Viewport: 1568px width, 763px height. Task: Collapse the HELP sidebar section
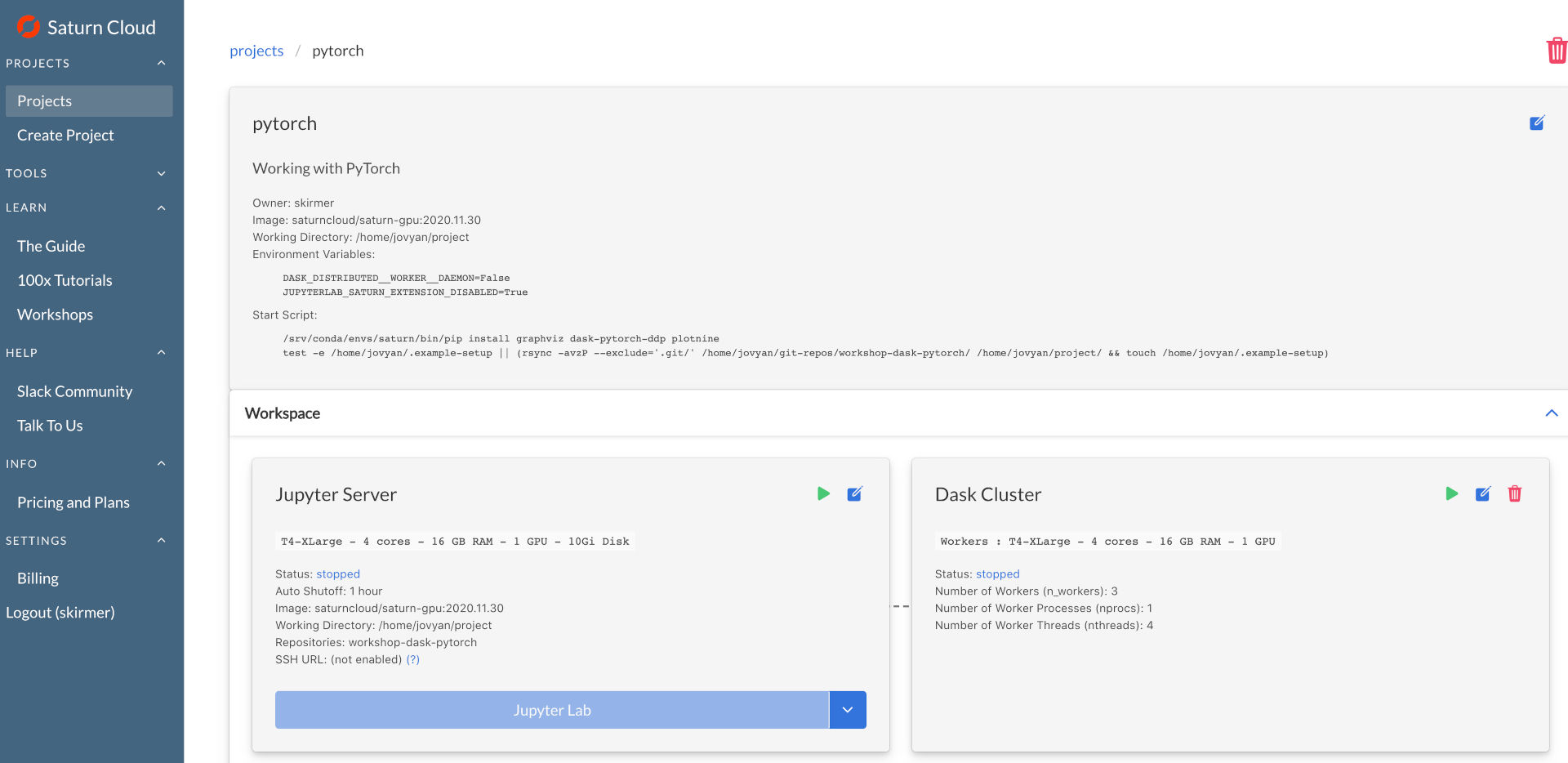point(161,352)
